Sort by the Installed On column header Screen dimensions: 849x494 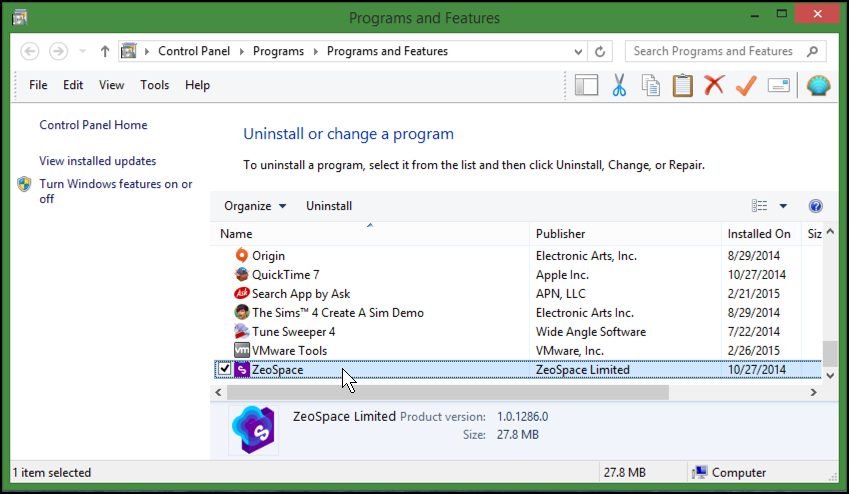pos(761,234)
